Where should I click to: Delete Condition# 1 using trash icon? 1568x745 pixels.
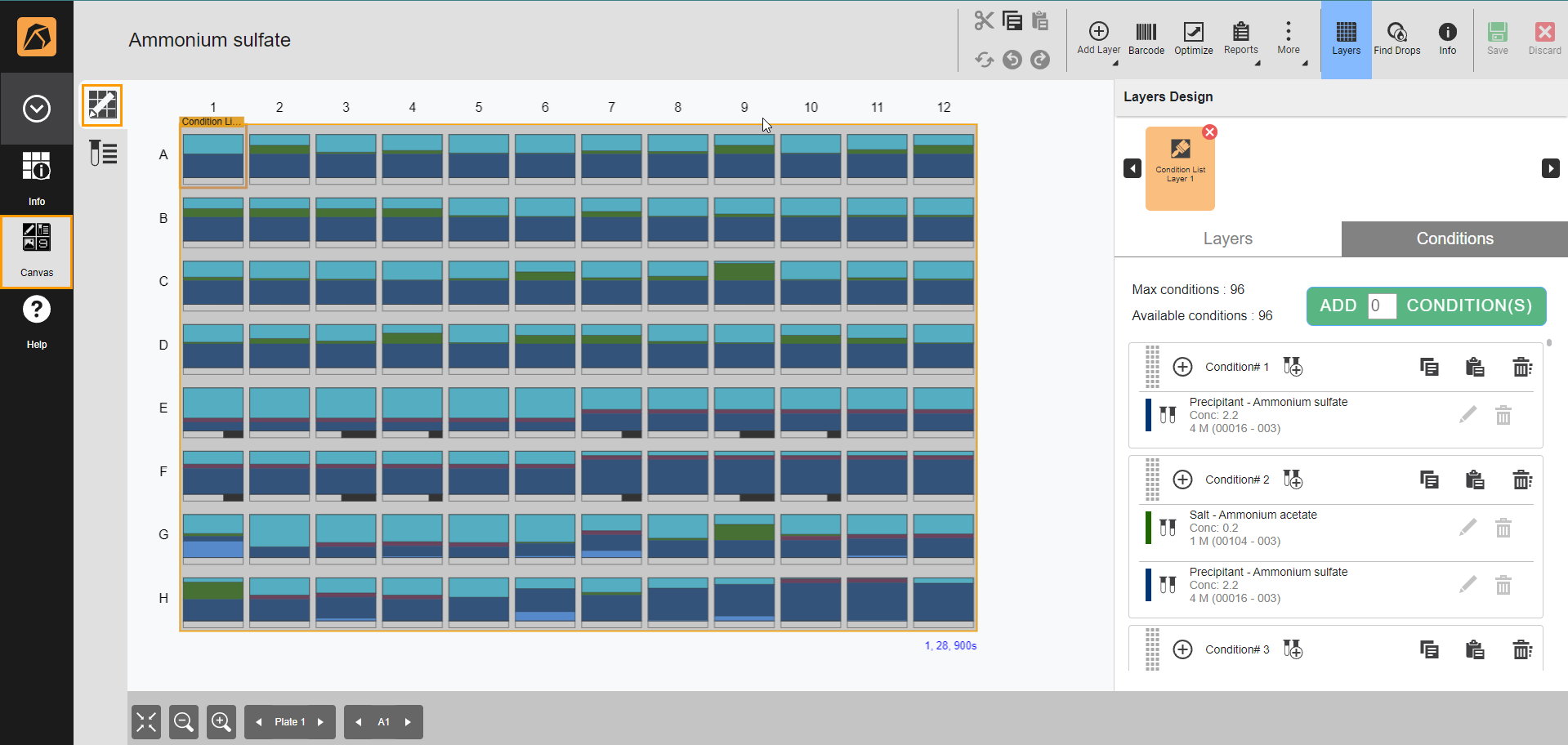pos(1521,367)
